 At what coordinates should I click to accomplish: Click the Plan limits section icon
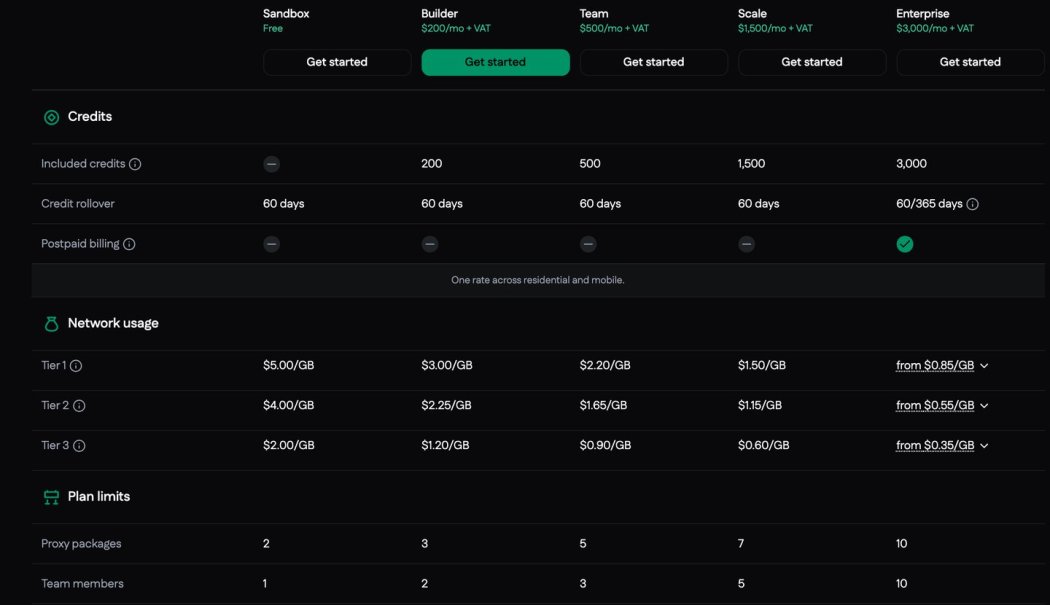52,497
